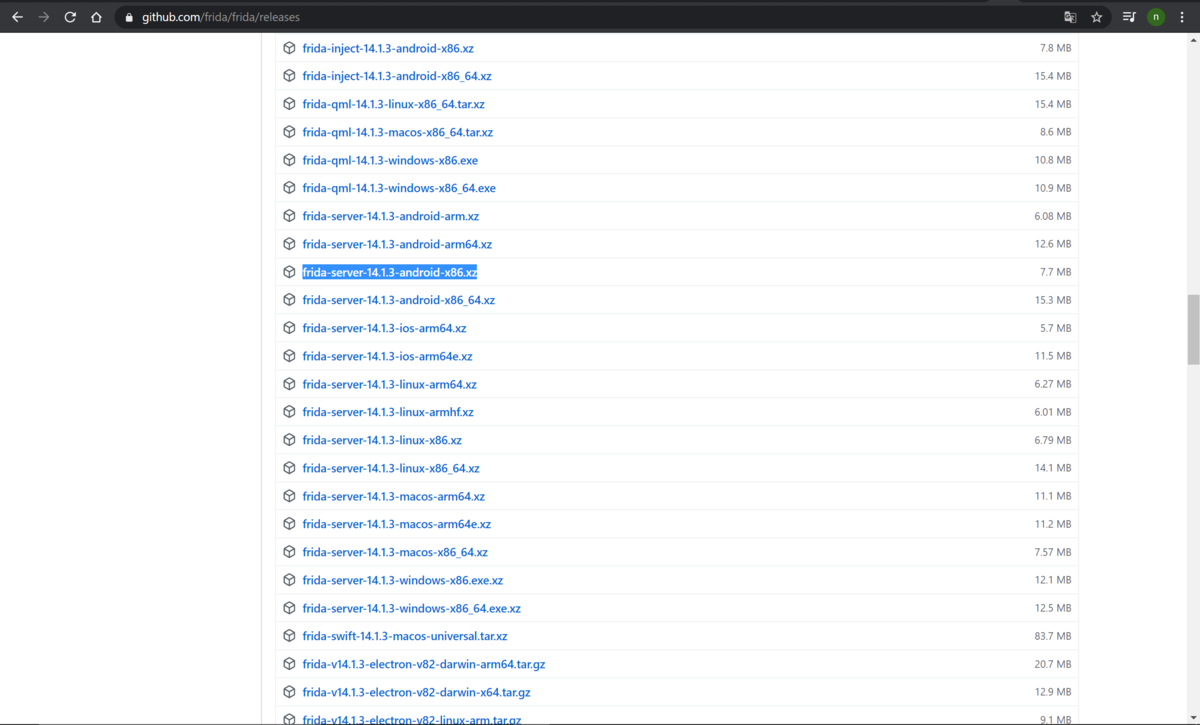Bookmark this page with the star icon
The image size is (1200, 725).
click(1097, 17)
